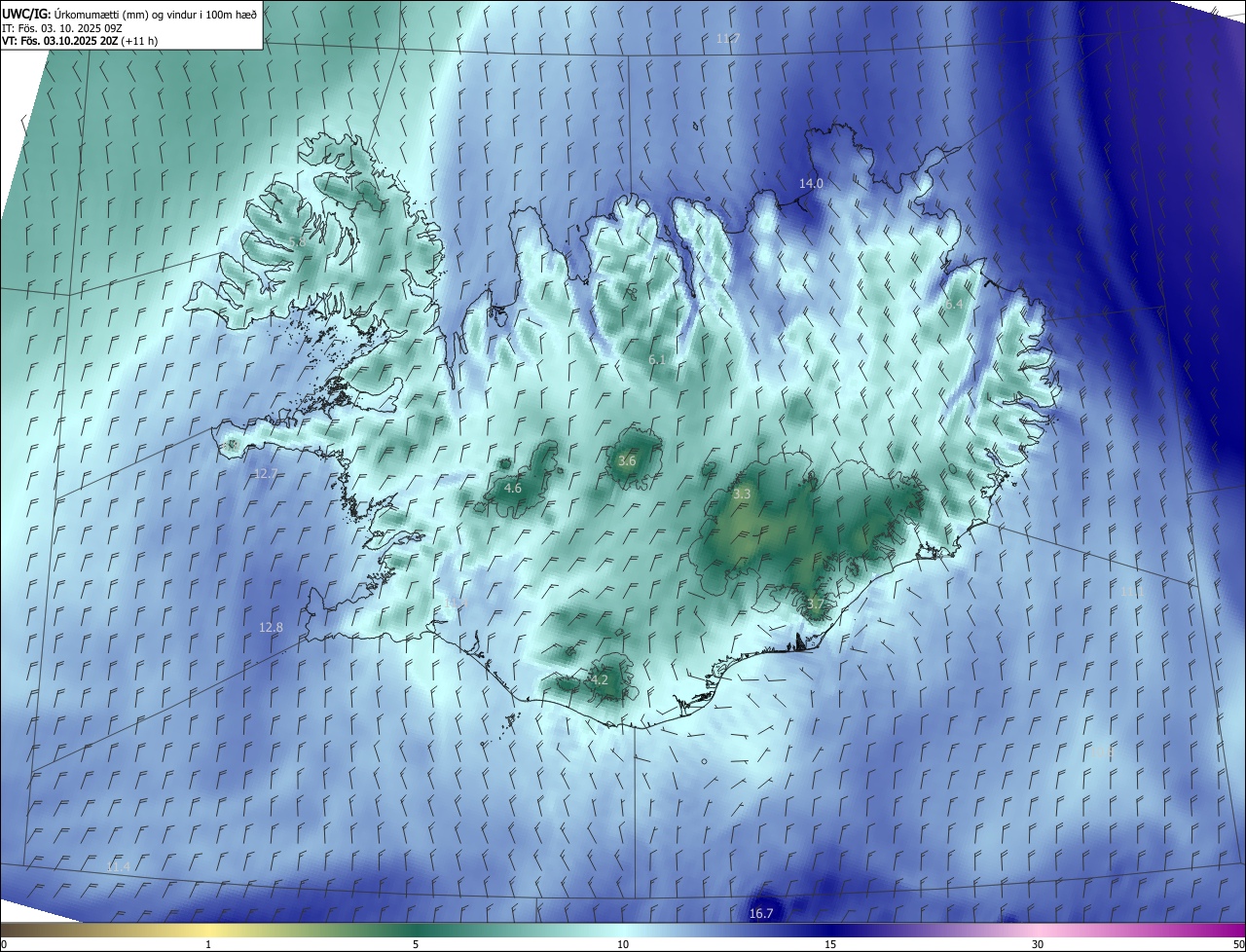Screen dimensions: 1246x952
Task: Click the 12.8 value in Faxaflói bay
Action: [x=271, y=628]
